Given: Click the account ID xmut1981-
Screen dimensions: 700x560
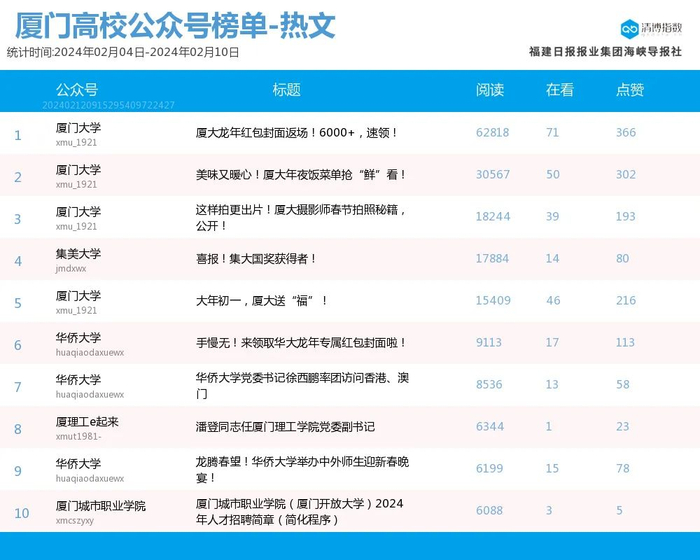Looking at the screenshot, I should click(78, 436).
